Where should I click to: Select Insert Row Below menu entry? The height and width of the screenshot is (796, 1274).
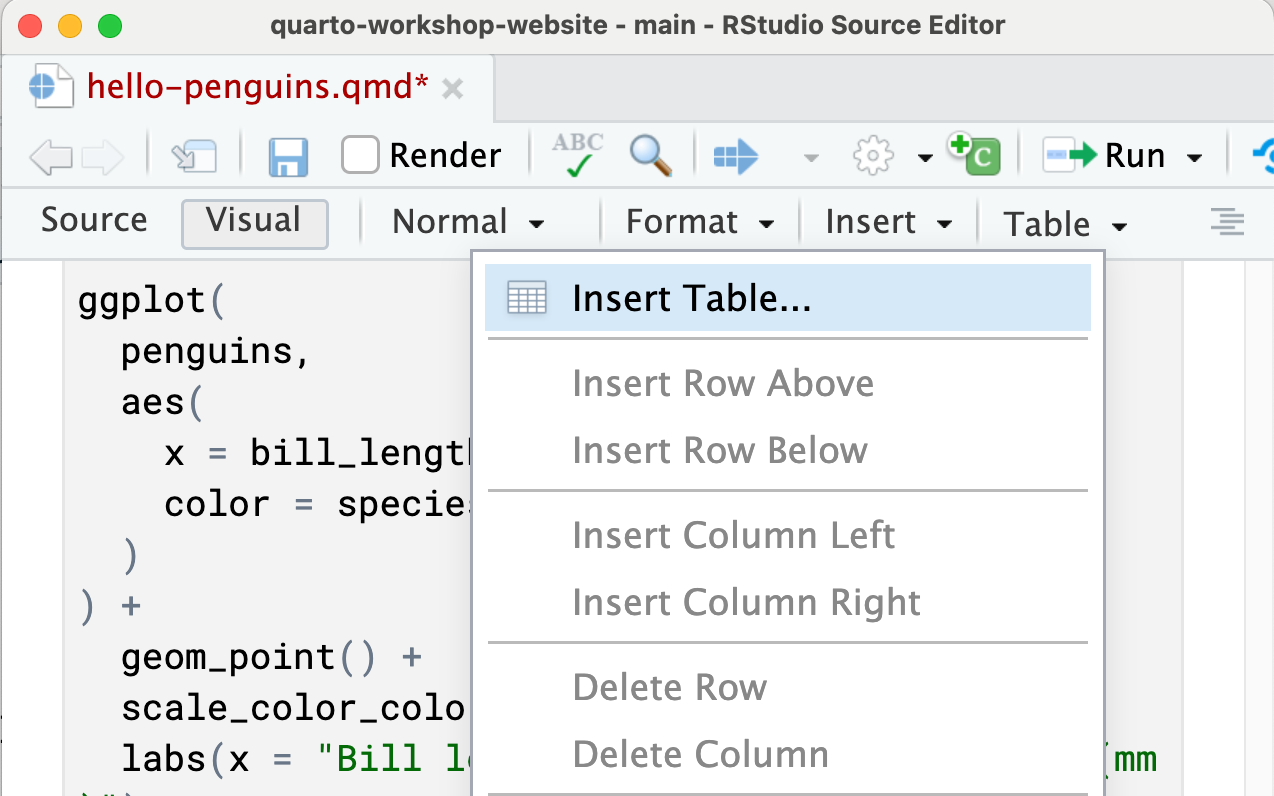pos(788,450)
